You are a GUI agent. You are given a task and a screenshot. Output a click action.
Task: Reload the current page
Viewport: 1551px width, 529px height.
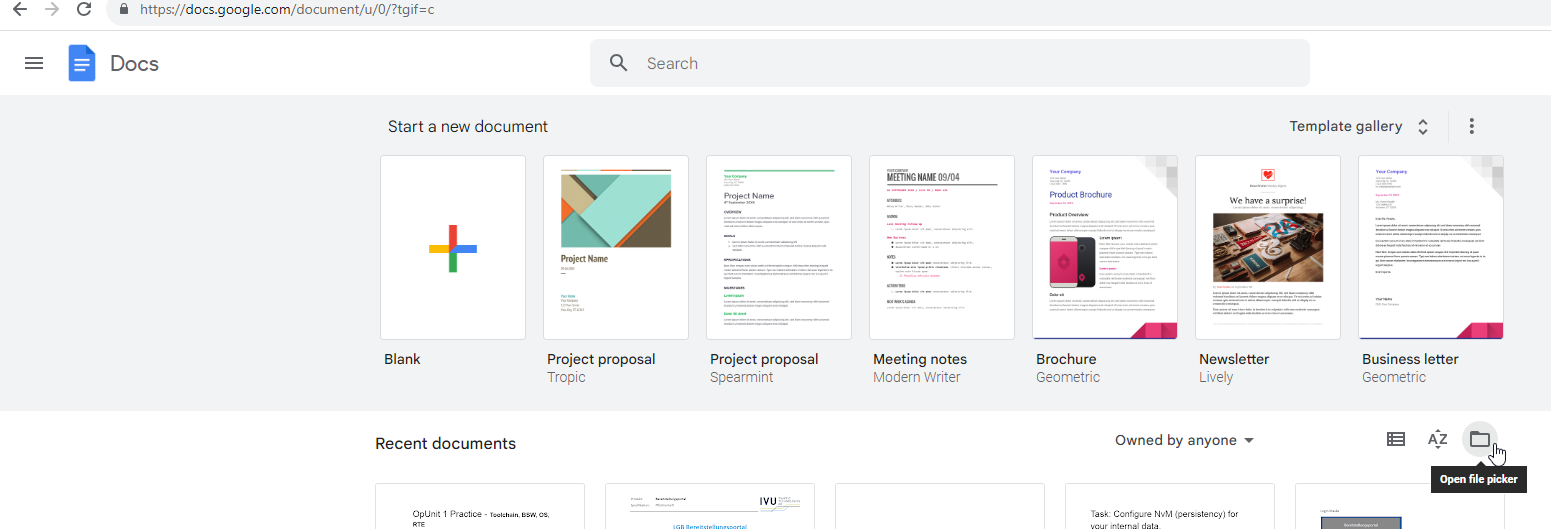coord(85,9)
